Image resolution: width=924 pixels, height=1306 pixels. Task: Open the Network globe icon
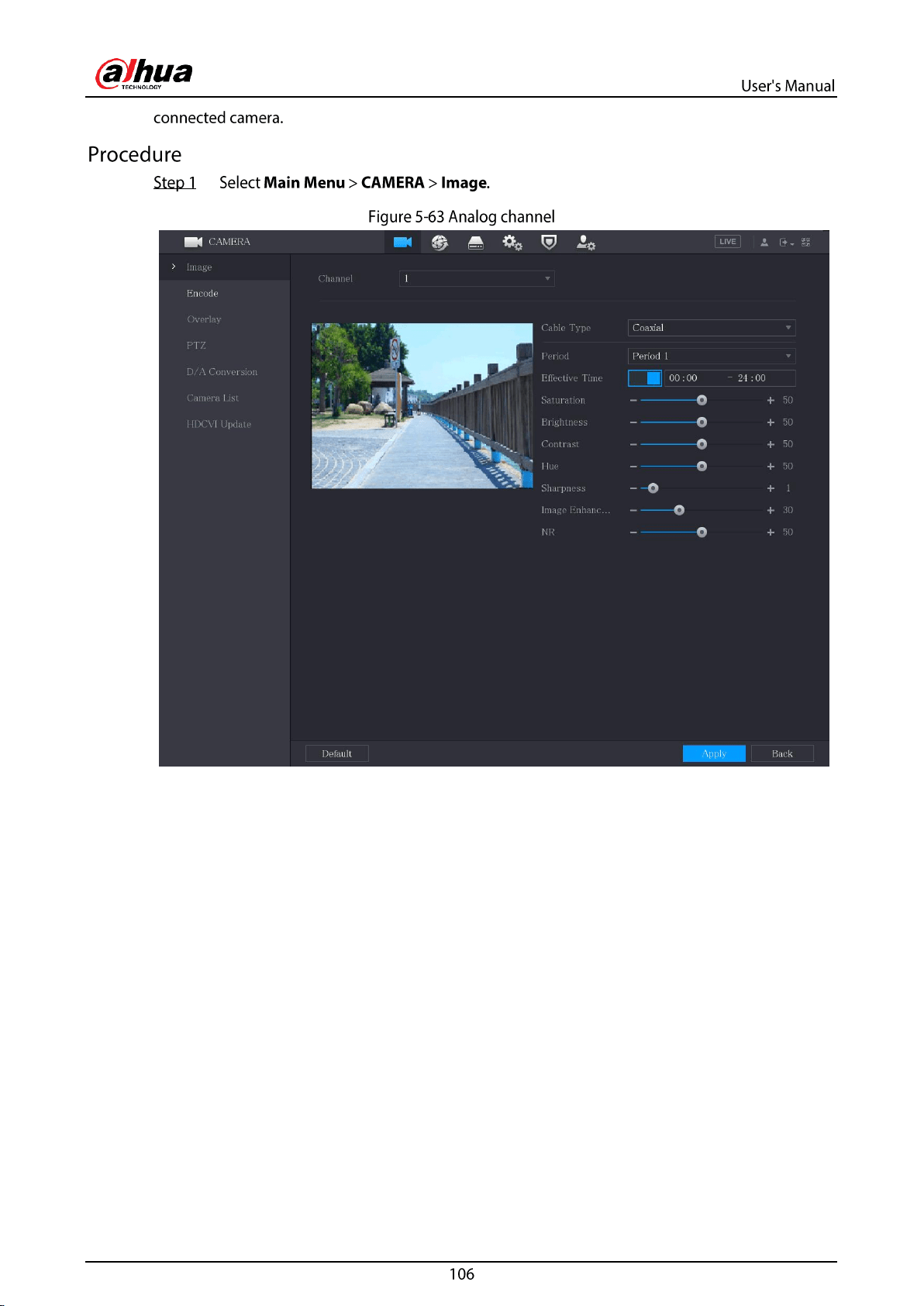pyautogui.click(x=440, y=243)
